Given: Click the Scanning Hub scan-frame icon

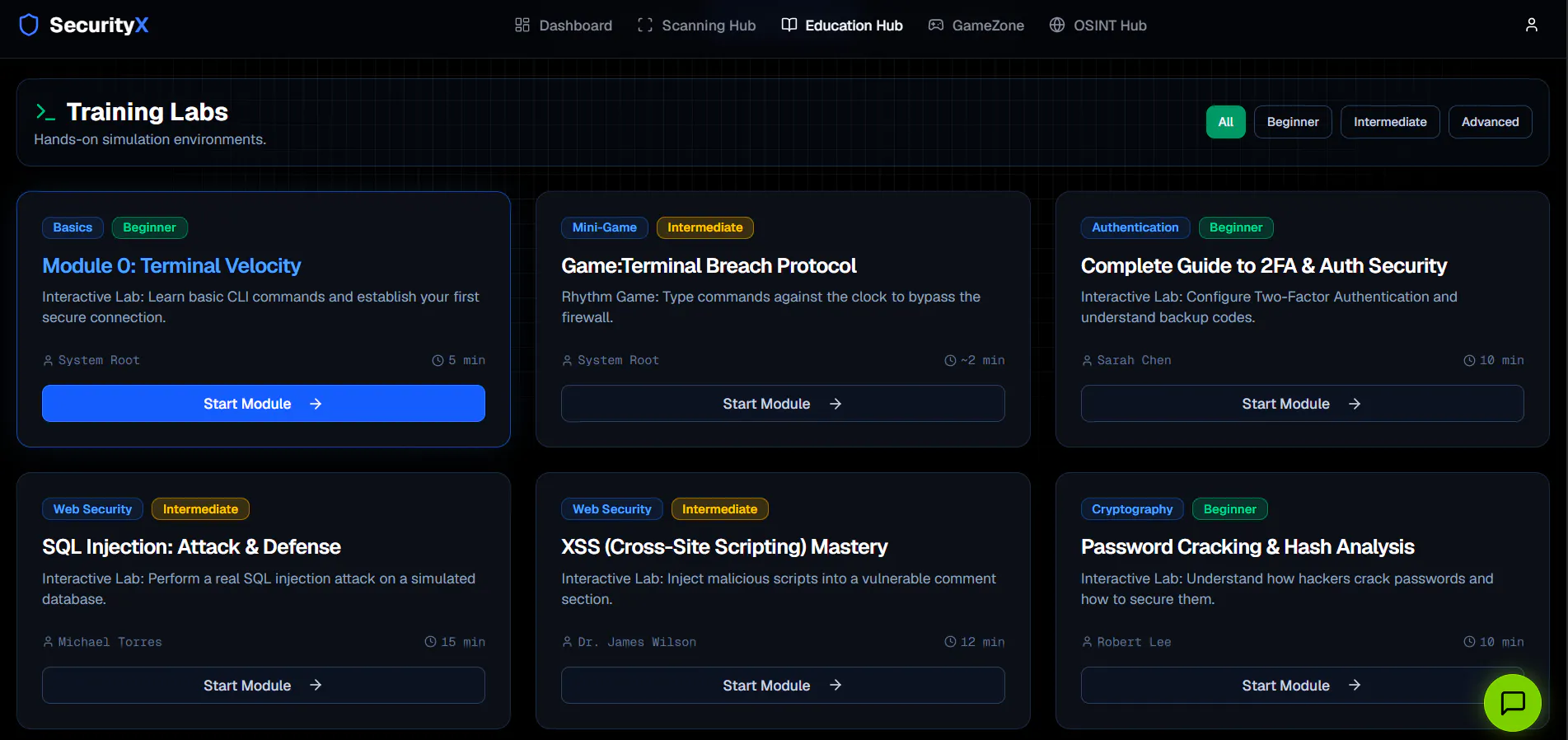Looking at the screenshot, I should 645,25.
